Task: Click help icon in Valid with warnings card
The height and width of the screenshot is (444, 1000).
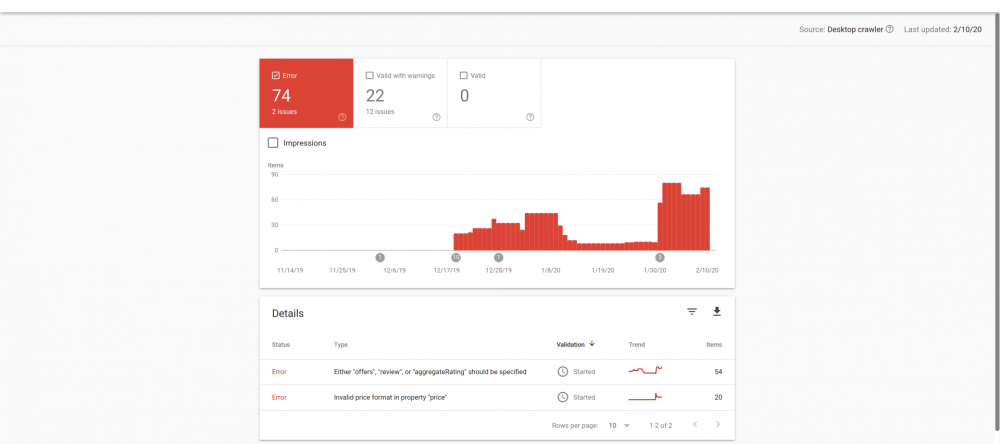Action: (436, 117)
